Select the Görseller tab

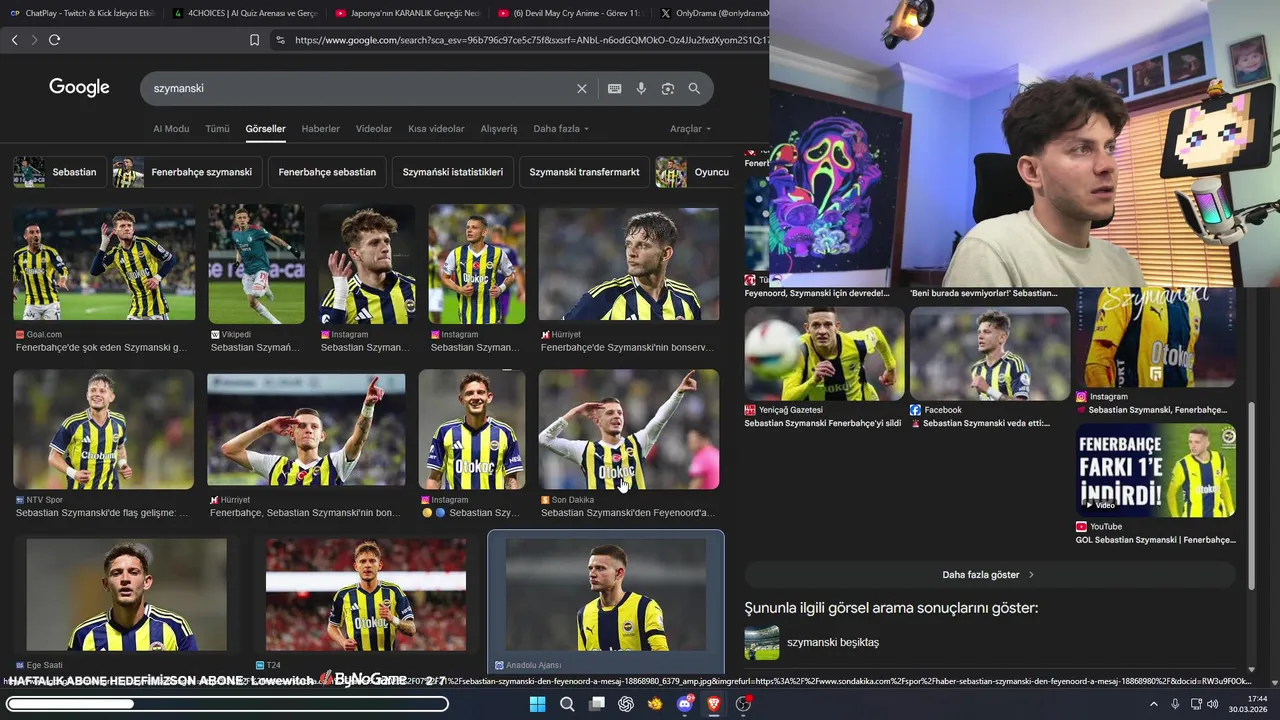pos(265,129)
